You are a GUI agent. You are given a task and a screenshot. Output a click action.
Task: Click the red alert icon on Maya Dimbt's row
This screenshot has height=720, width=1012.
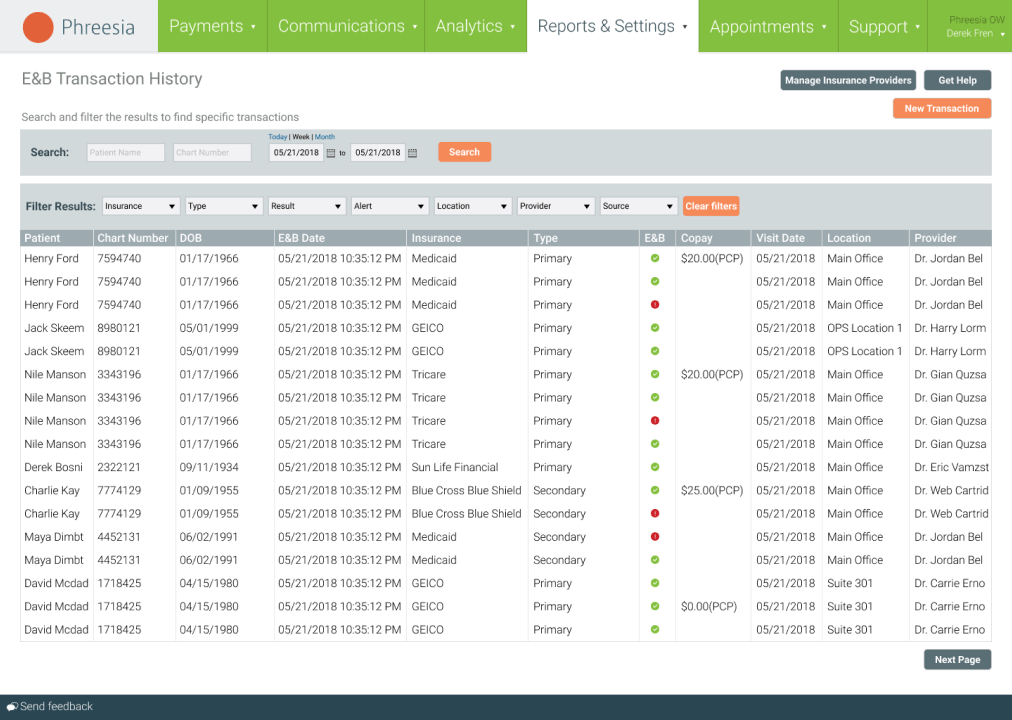pyautogui.click(x=655, y=536)
